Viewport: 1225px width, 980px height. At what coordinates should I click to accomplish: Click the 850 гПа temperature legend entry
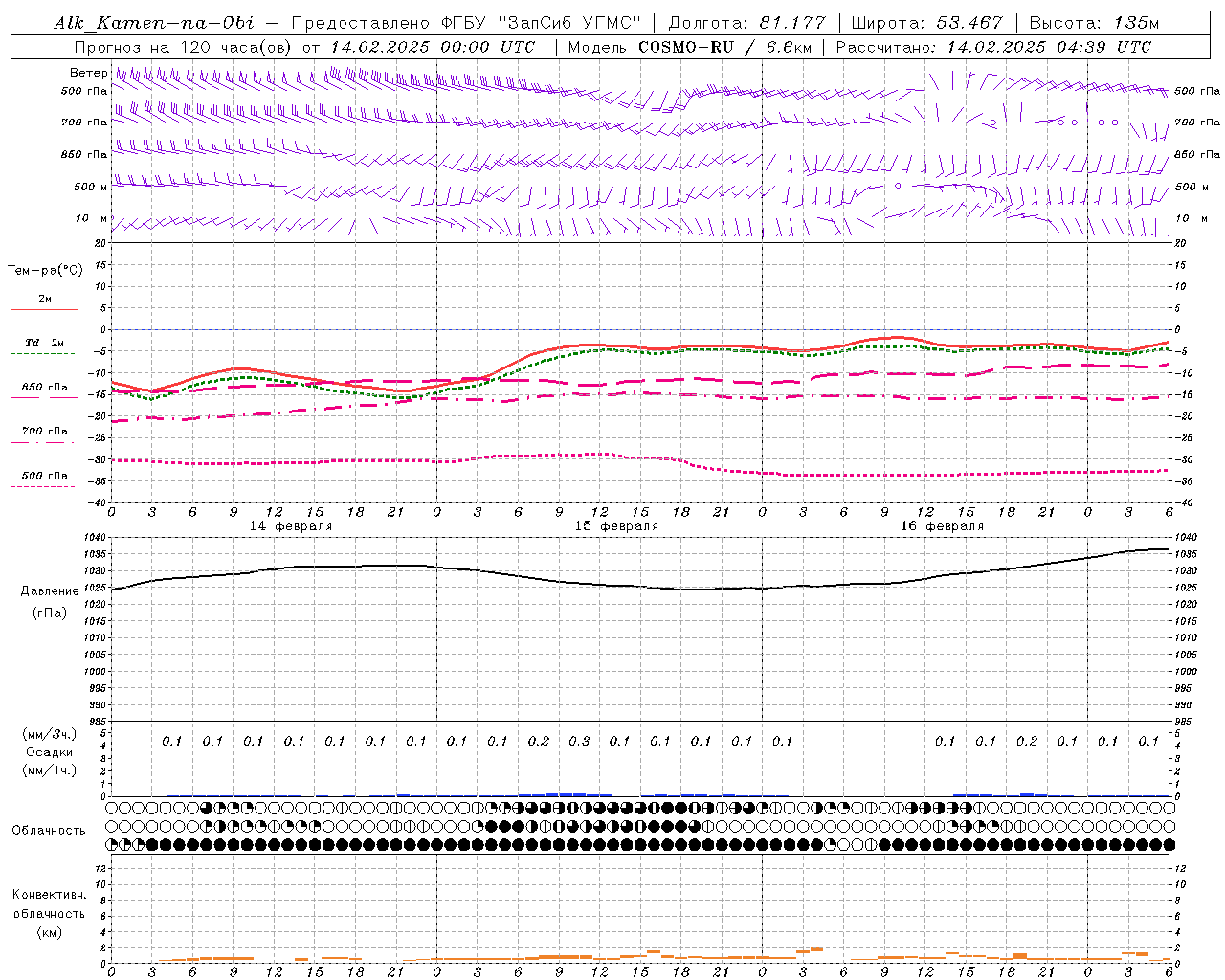pos(44,388)
